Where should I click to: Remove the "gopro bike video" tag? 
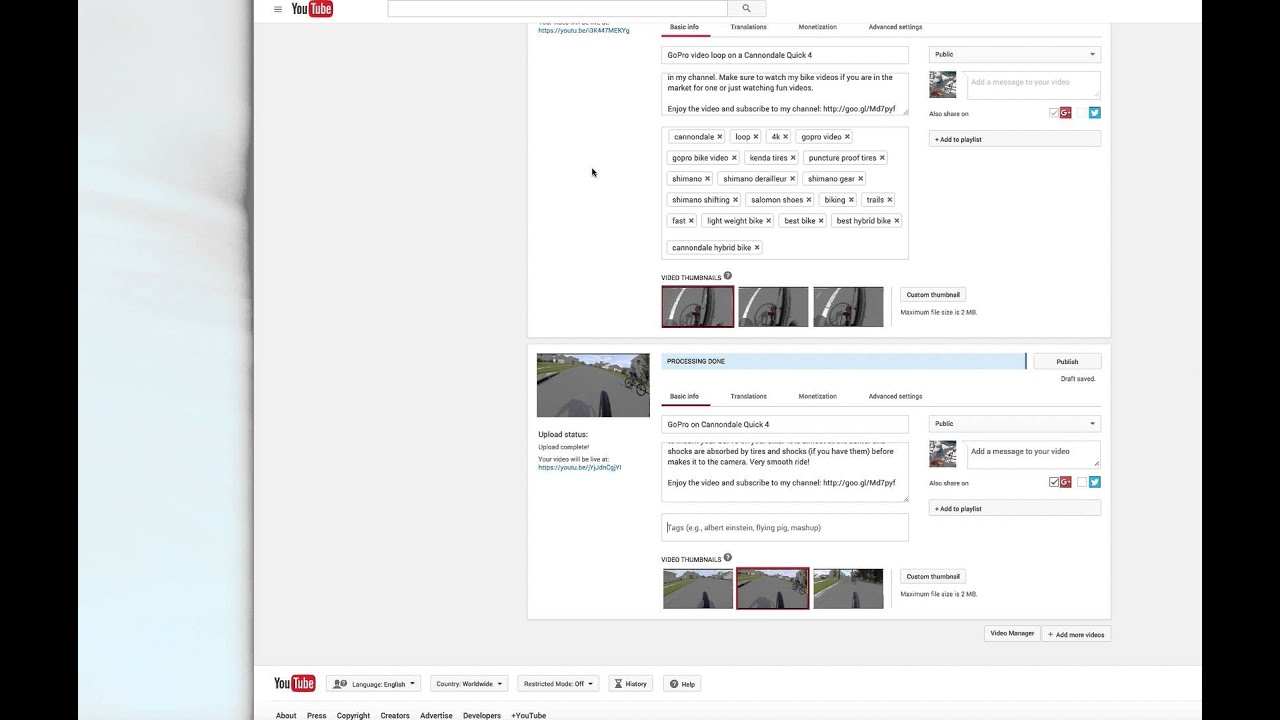coord(734,158)
